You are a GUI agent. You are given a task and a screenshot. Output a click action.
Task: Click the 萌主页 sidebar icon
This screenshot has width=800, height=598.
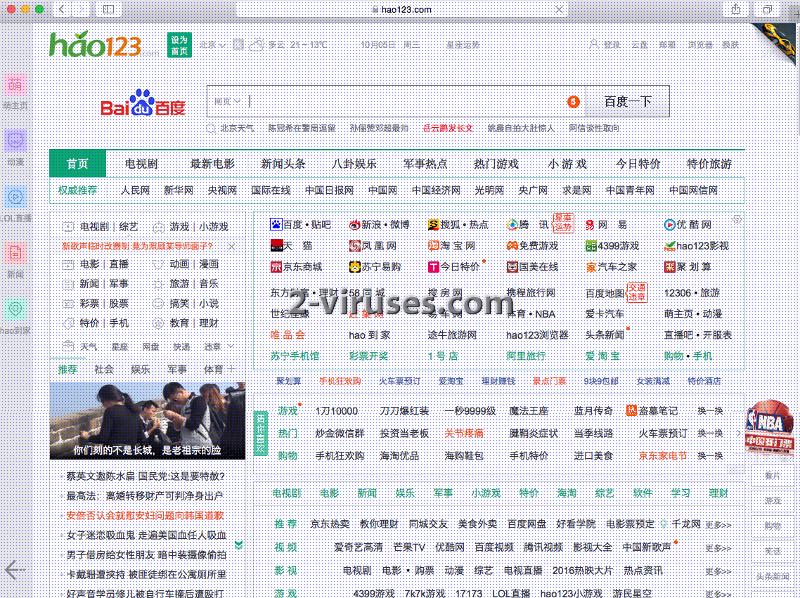click(x=15, y=85)
